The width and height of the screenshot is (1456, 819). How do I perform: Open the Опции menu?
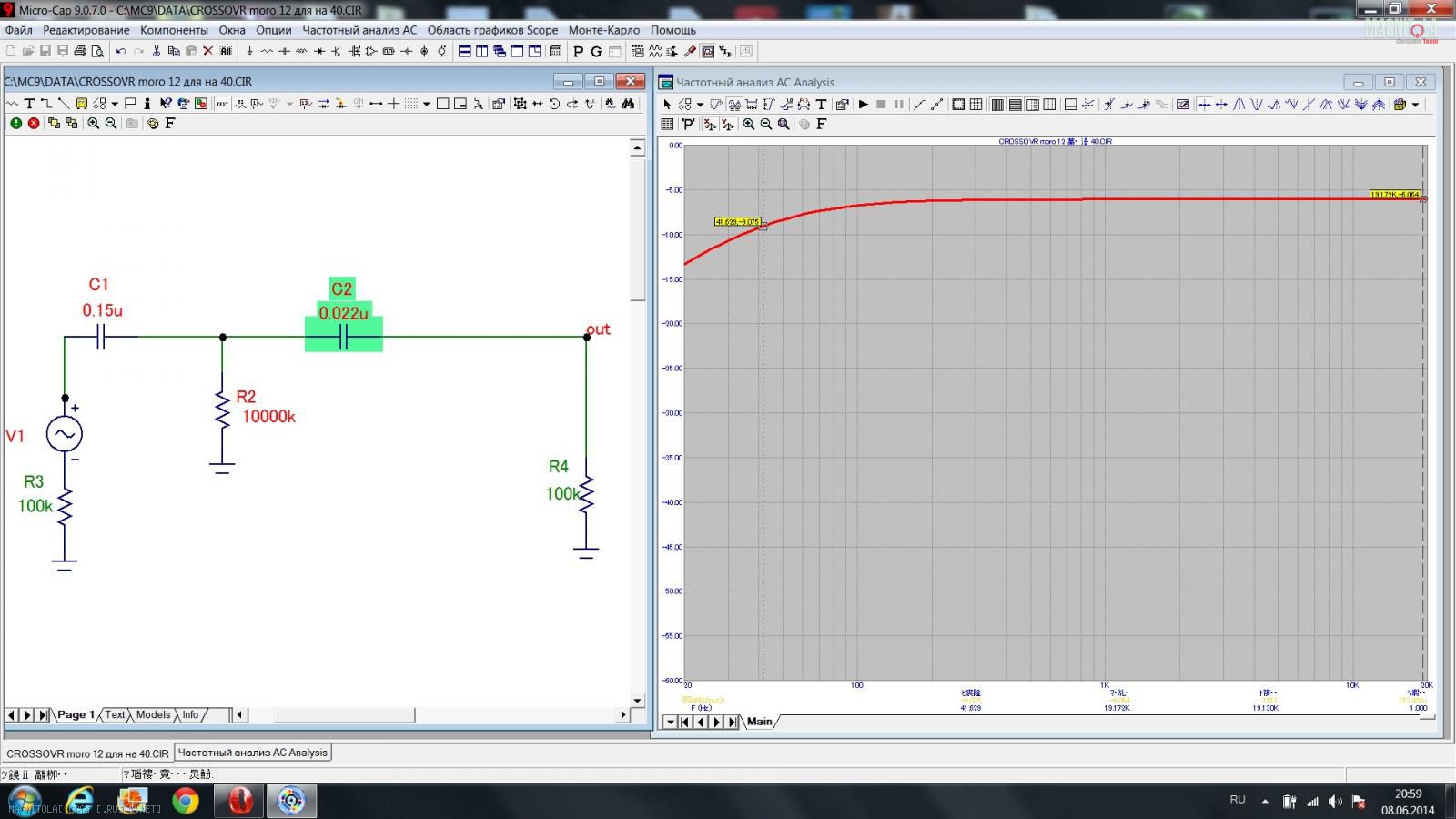[x=273, y=30]
